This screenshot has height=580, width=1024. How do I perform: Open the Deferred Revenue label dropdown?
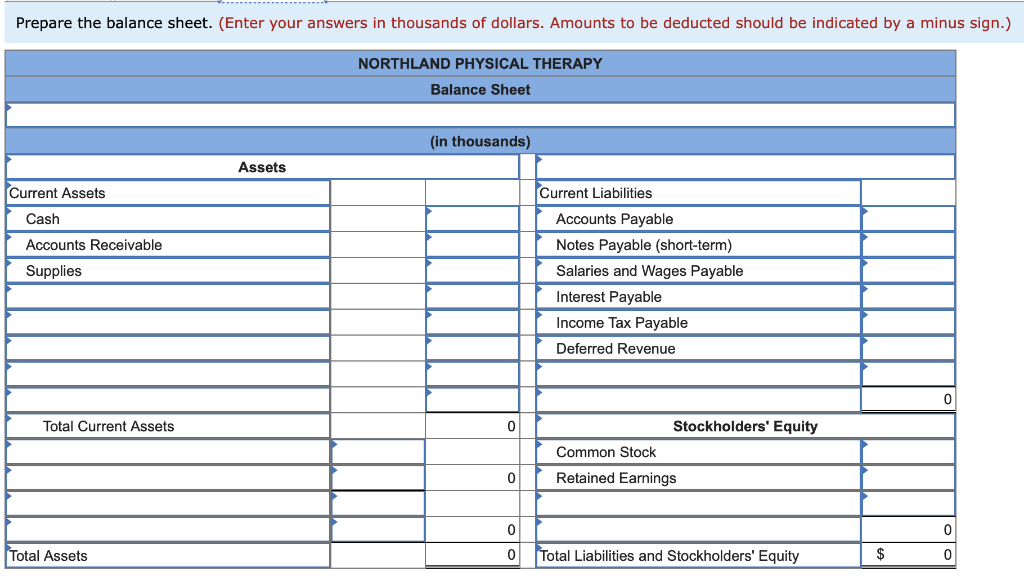pos(698,348)
